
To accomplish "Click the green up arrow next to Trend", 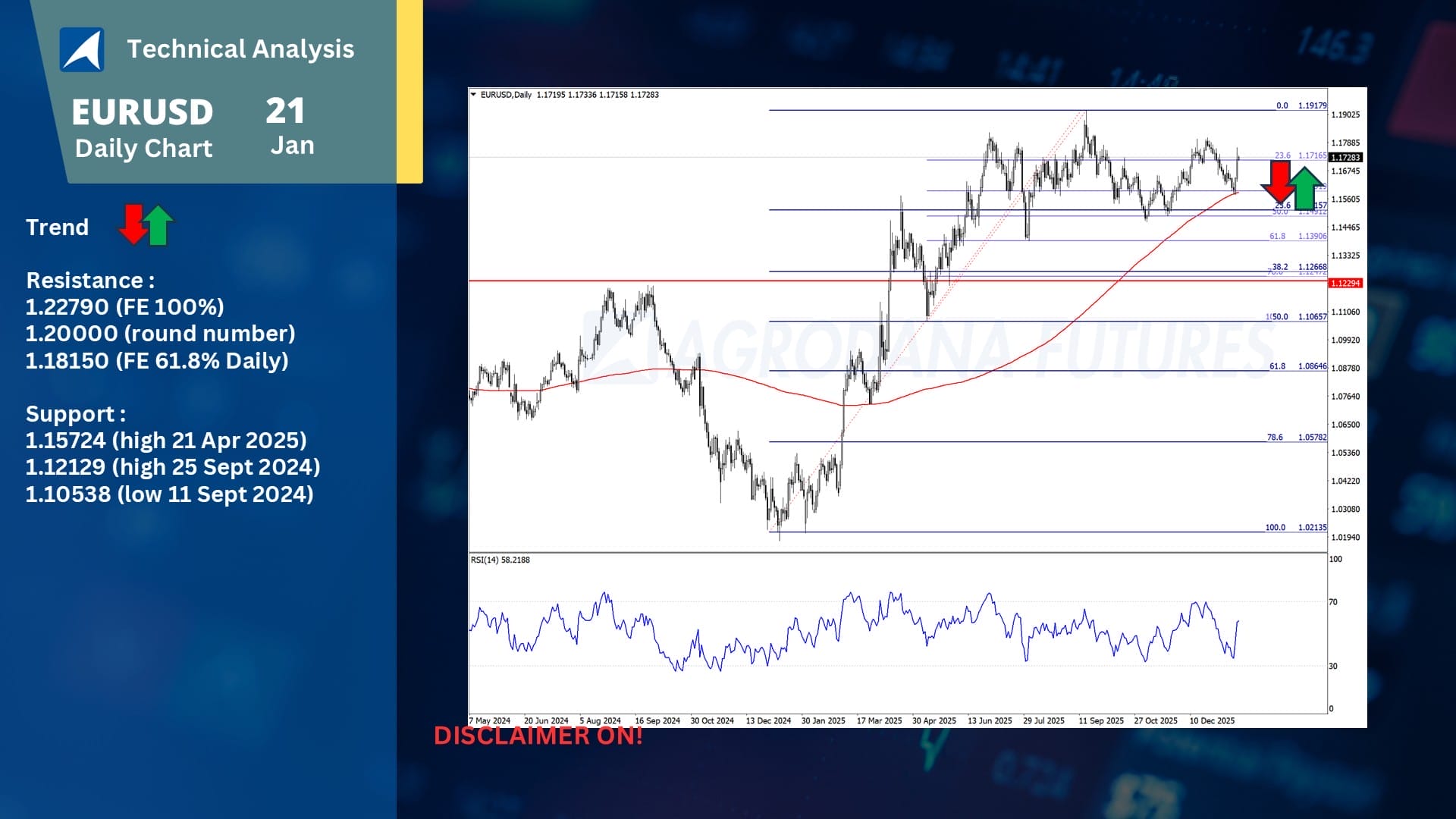I will coord(158,226).
